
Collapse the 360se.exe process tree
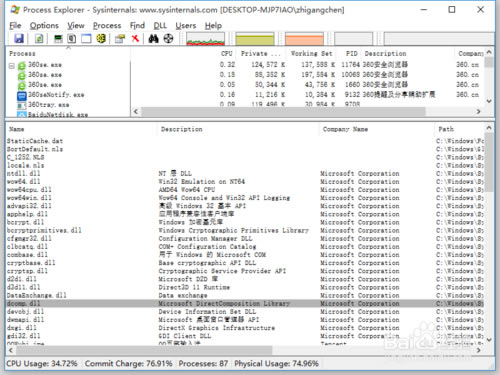12,66
